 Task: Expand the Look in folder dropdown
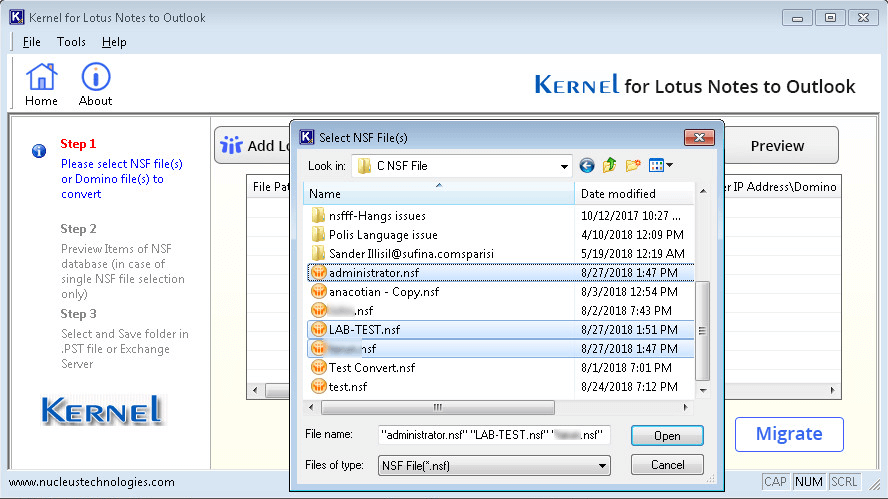point(564,166)
